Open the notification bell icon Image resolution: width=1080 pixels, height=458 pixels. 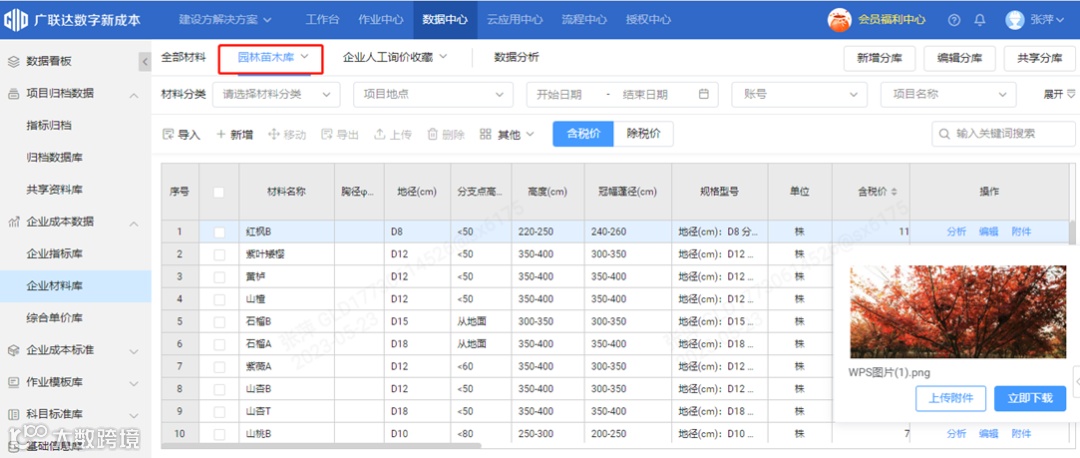click(979, 20)
